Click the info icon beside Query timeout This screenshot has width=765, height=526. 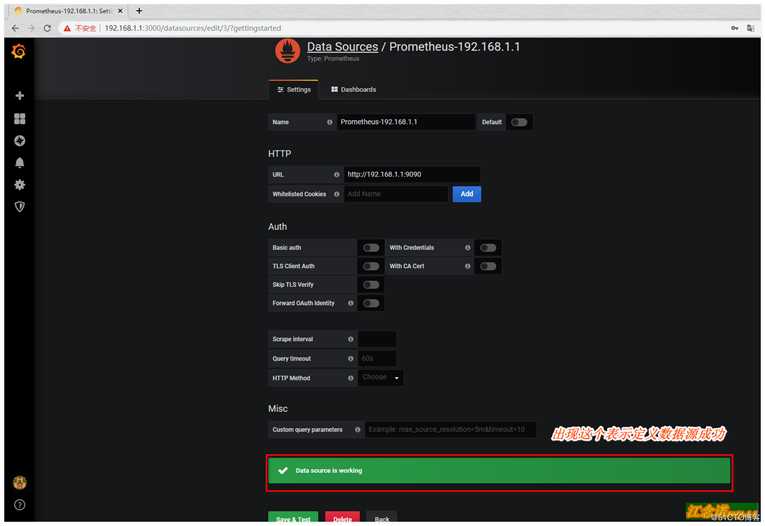(x=350, y=359)
